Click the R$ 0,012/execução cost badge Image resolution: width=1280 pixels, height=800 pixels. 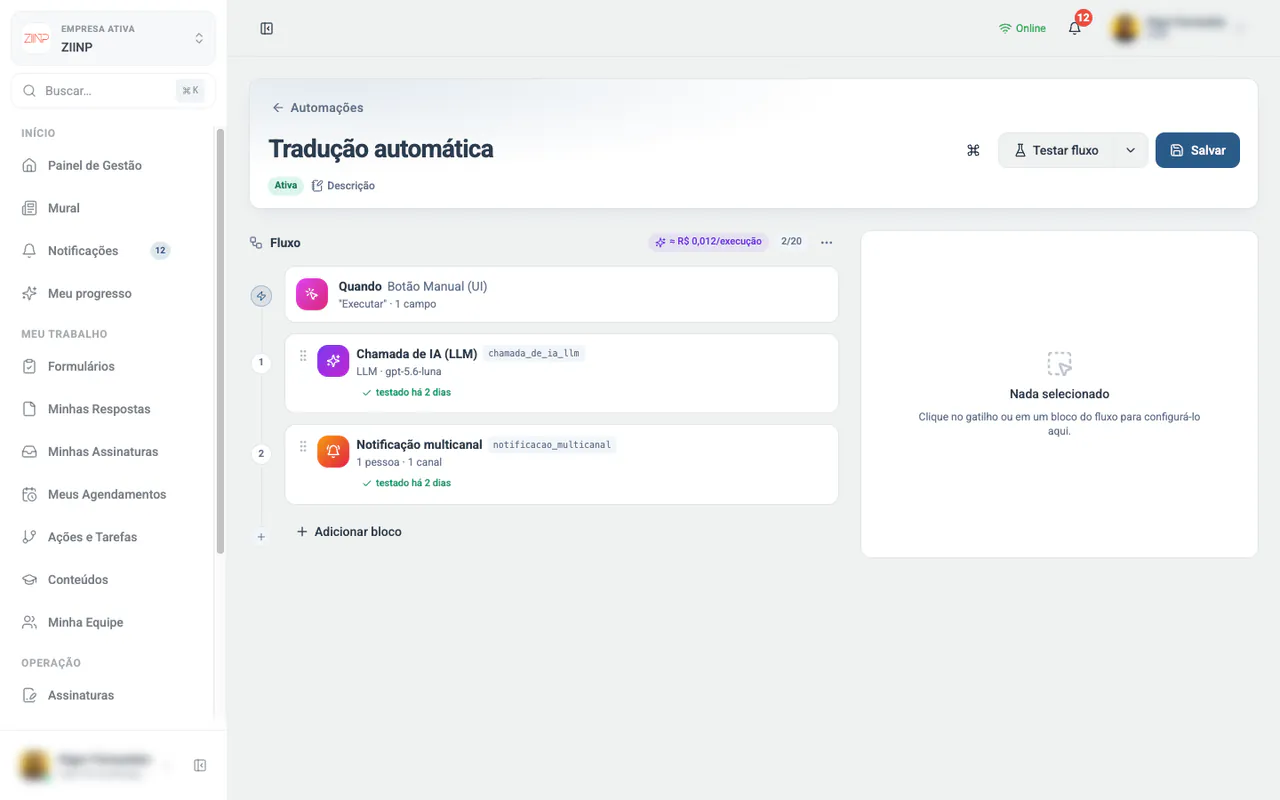point(708,242)
